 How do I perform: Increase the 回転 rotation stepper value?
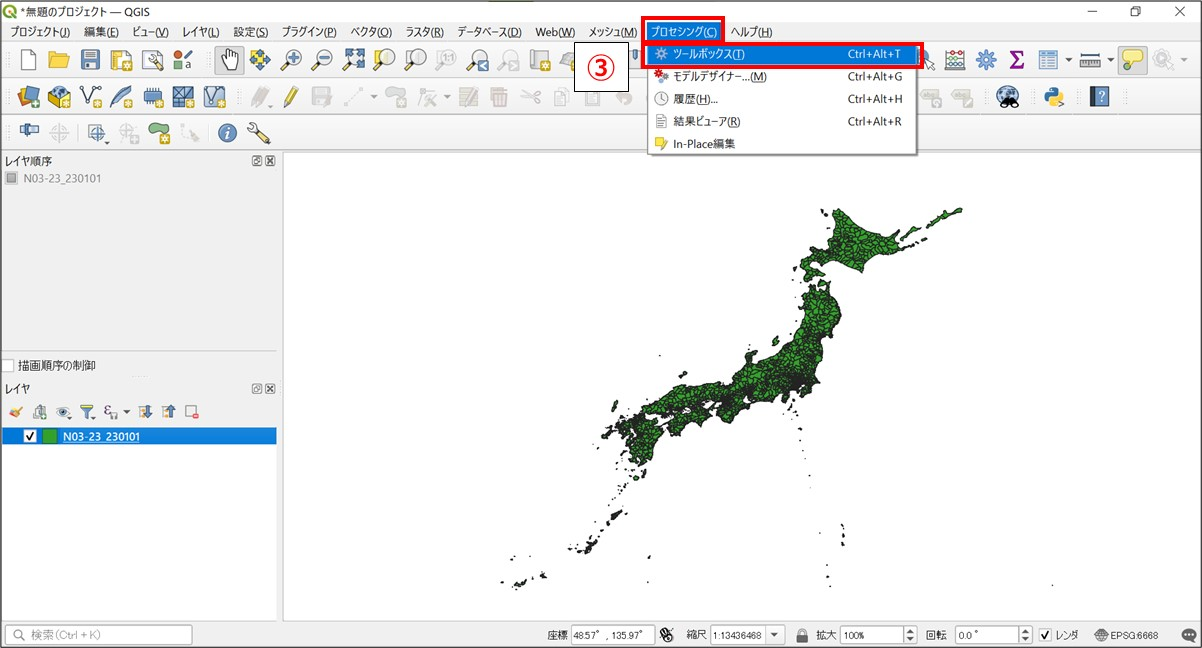pyautogui.click(x=1025, y=631)
